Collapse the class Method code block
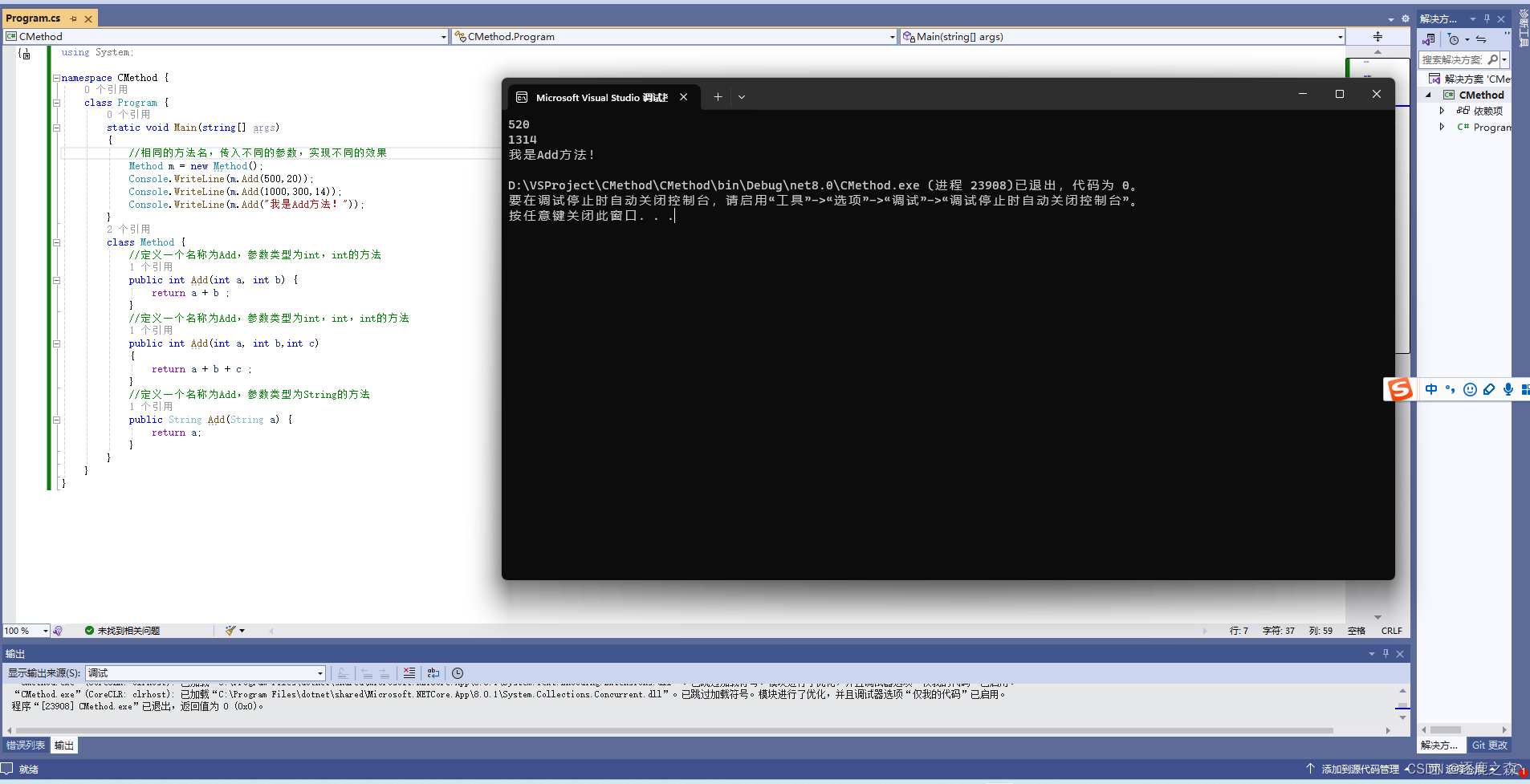The image size is (1530, 784). click(56, 242)
